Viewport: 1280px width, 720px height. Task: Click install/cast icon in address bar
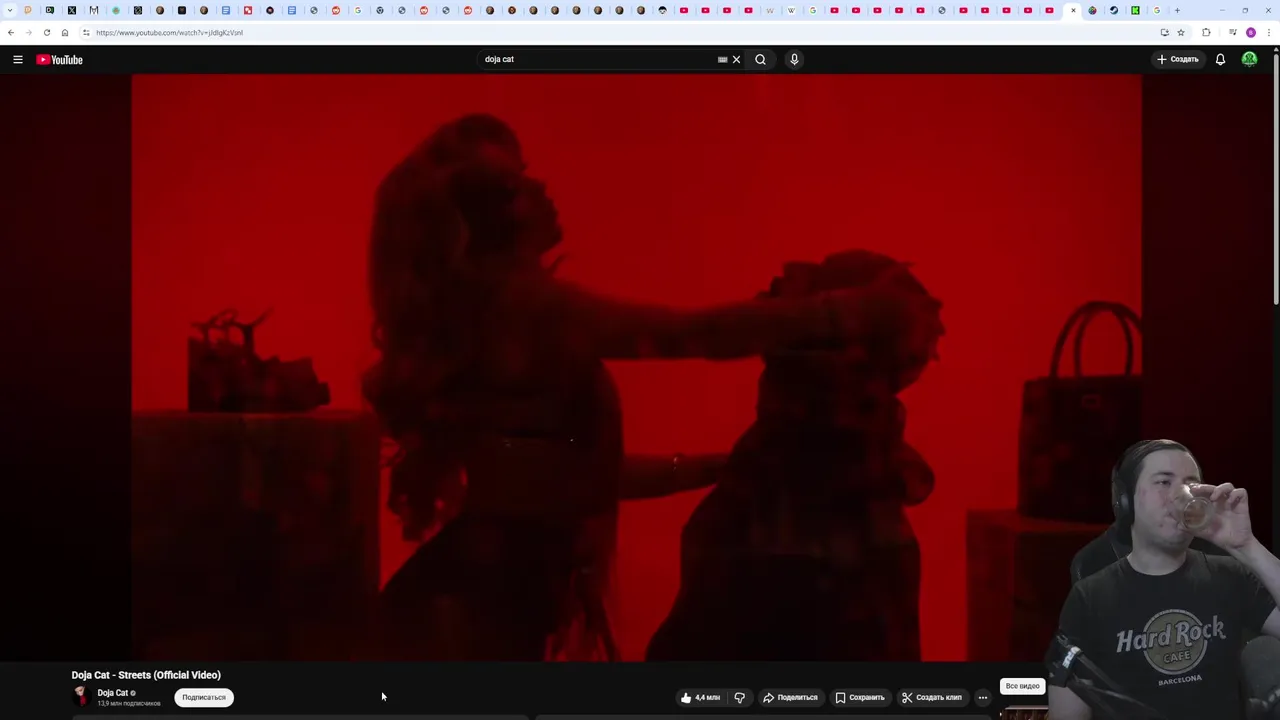[x=1164, y=33]
